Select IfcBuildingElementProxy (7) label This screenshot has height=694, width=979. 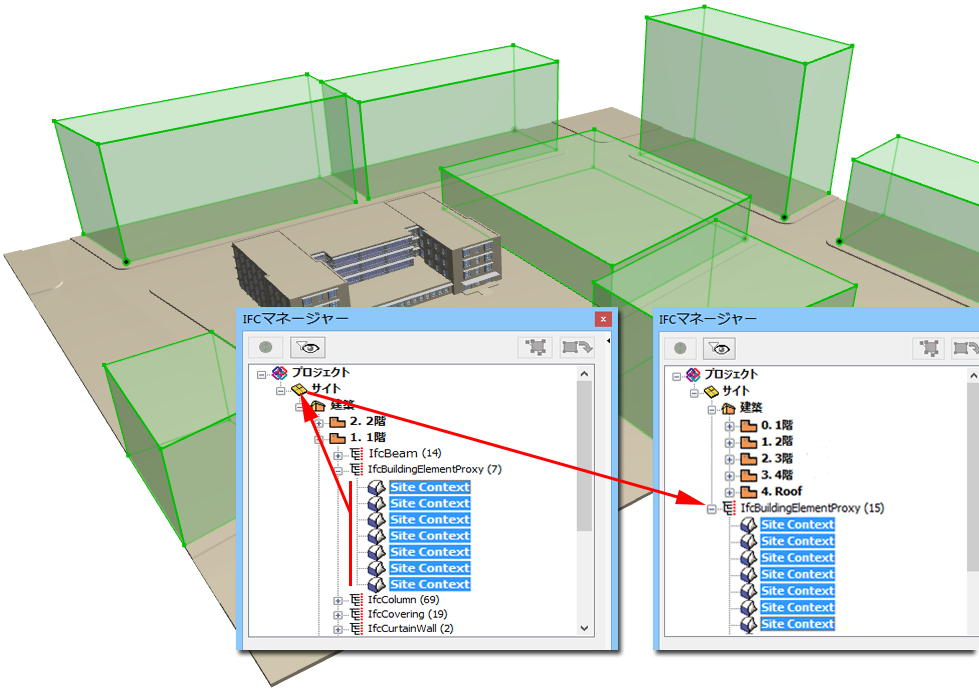pyautogui.click(x=435, y=469)
